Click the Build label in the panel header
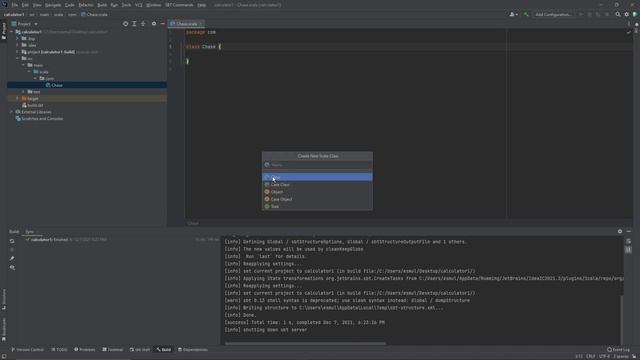640x360 pixels. 14,231
